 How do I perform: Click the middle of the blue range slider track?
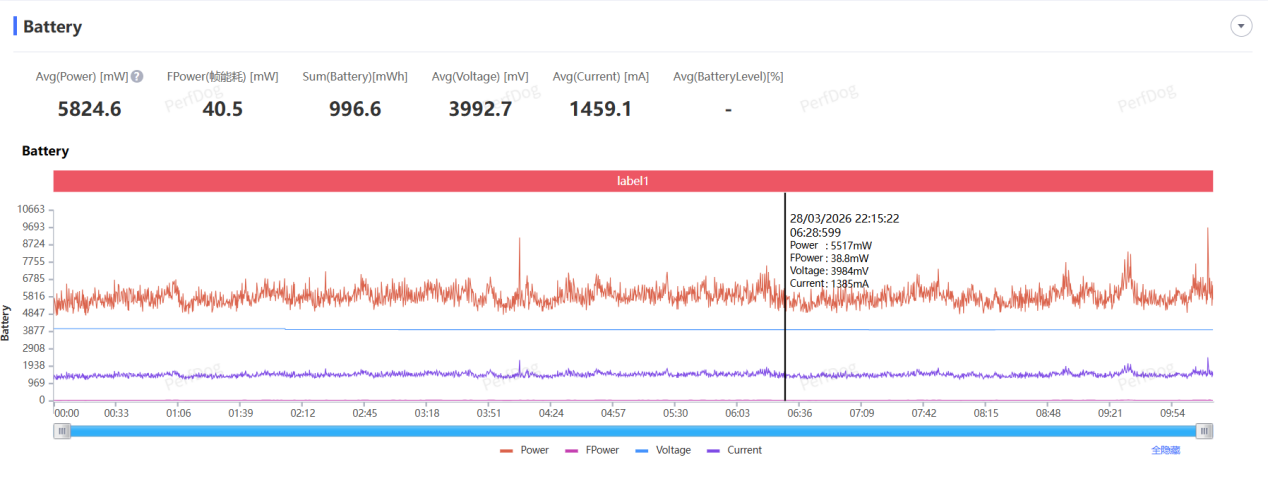coord(634,431)
